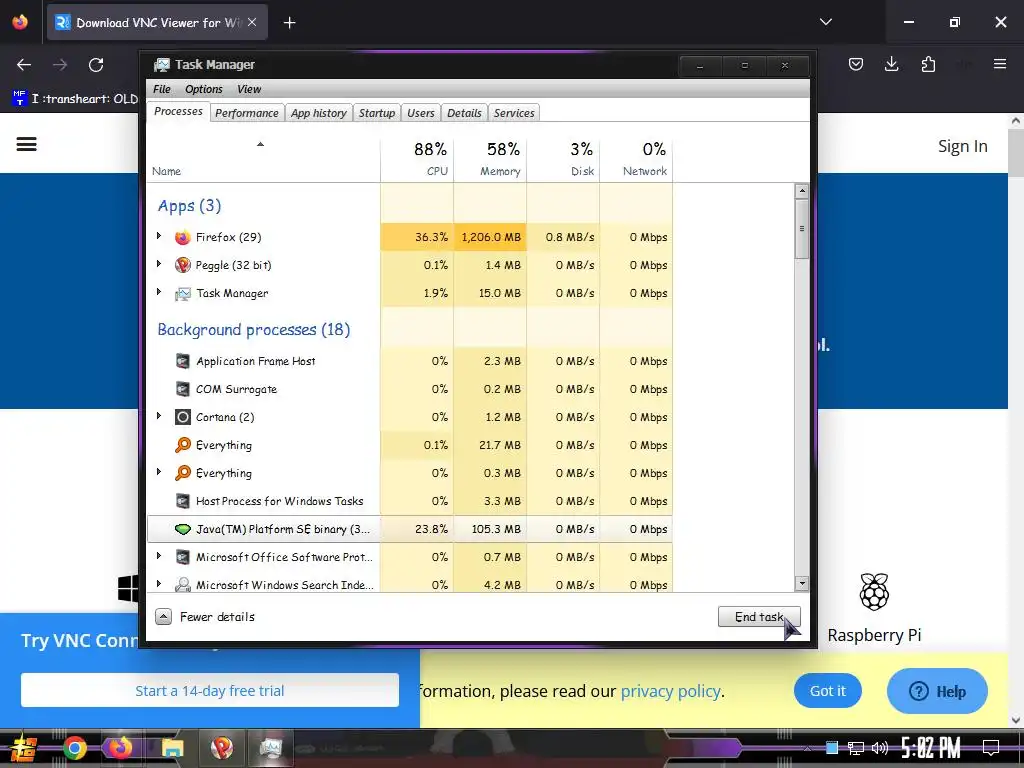Click the Cortana (2) process icon
This screenshot has width=1024, height=768.
[x=183, y=417]
